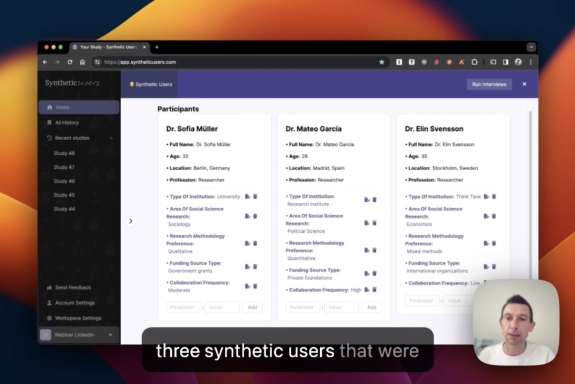Delete Mateo García's Collaboration Frequency
This screenshot has height=384, width=575.
[374, 290]
